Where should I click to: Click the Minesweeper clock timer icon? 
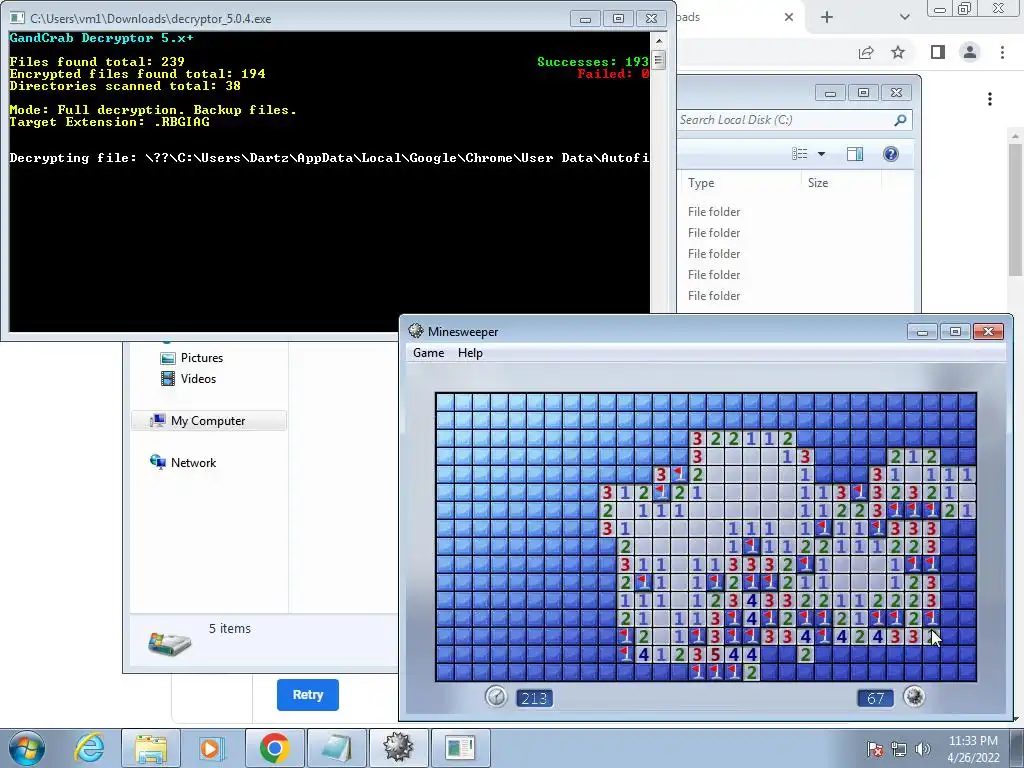[496, 697]
